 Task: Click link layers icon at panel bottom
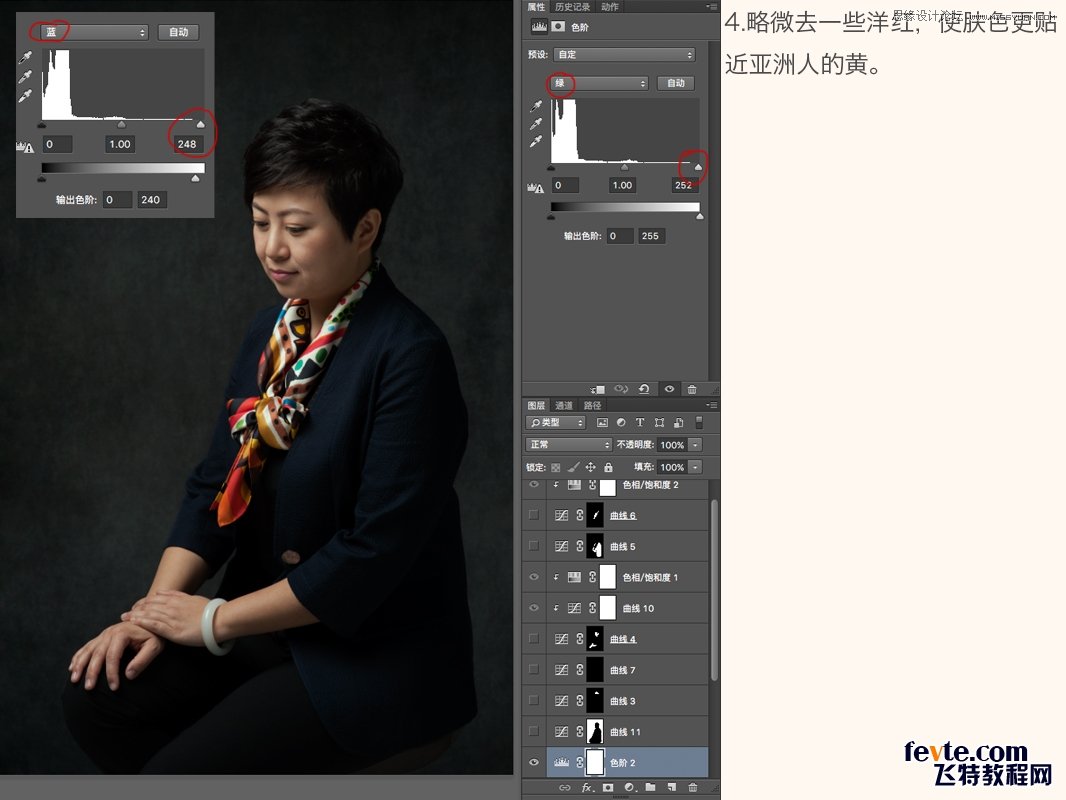click(564, 788)
